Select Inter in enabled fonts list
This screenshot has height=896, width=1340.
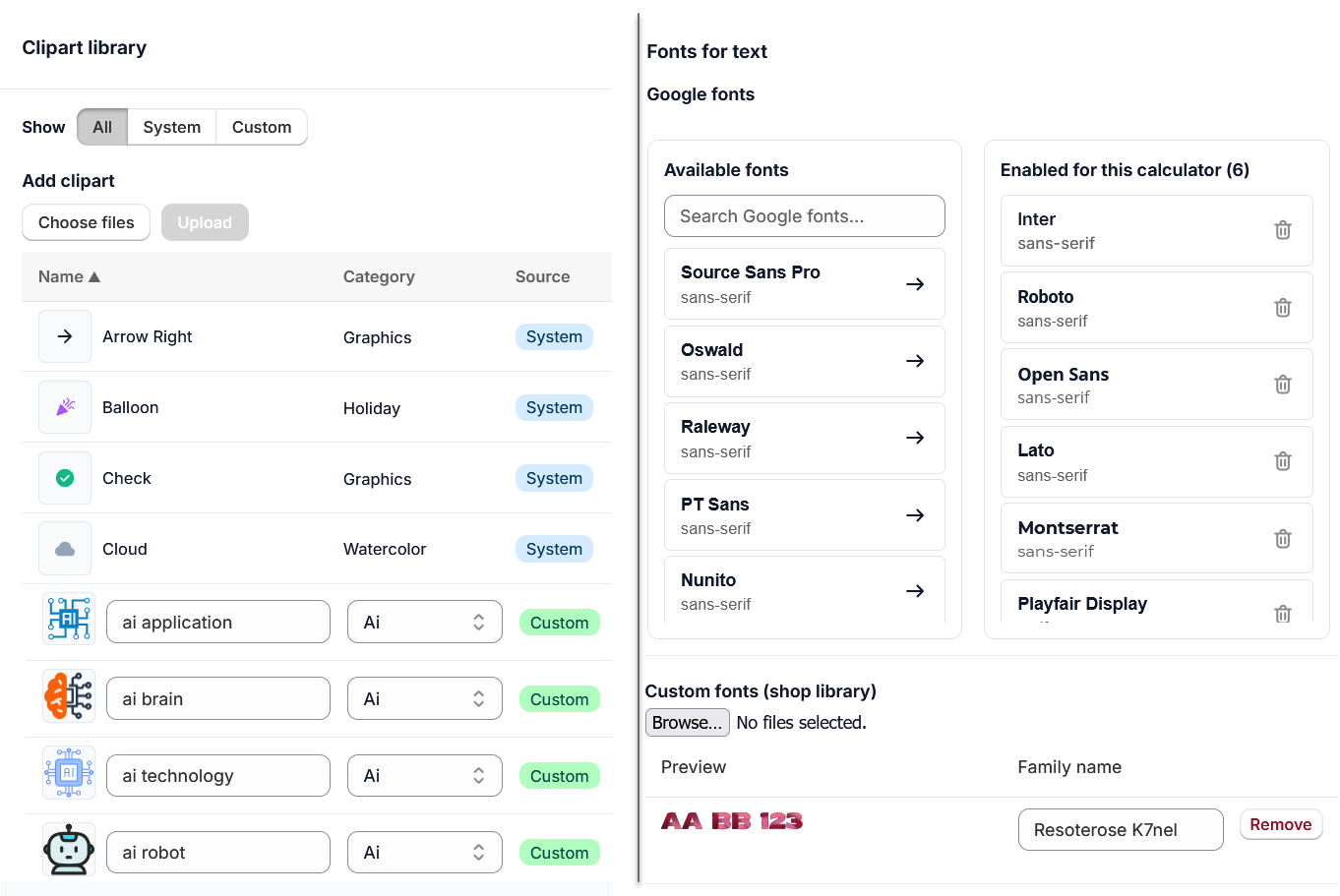pyautogui.click(x=1157, y=230)
